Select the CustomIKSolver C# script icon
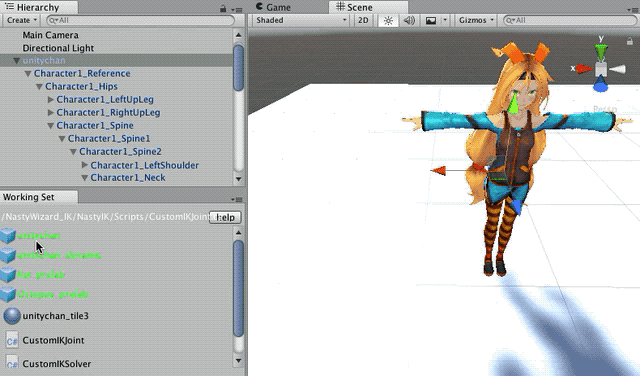This screenshot has width=640, height=376. point(12,363)
